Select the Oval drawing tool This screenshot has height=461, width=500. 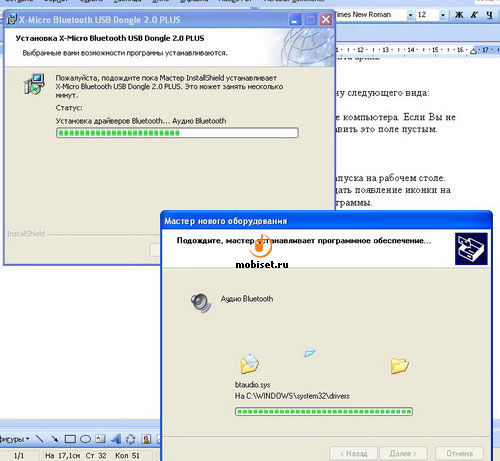(x=85, y=439)
